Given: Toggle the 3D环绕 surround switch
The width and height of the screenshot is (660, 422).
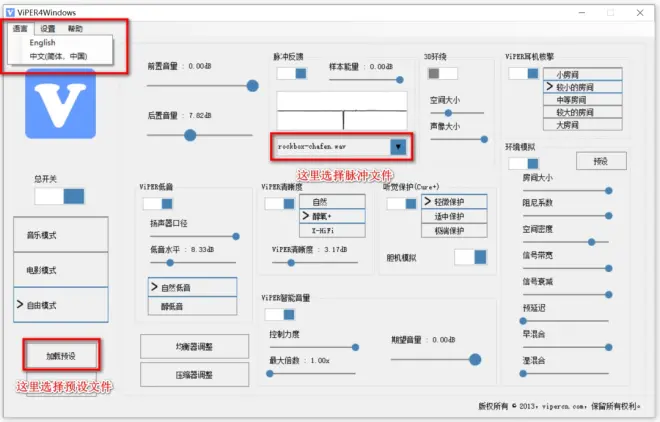Looking at the screenshot, I should [443, 74].
